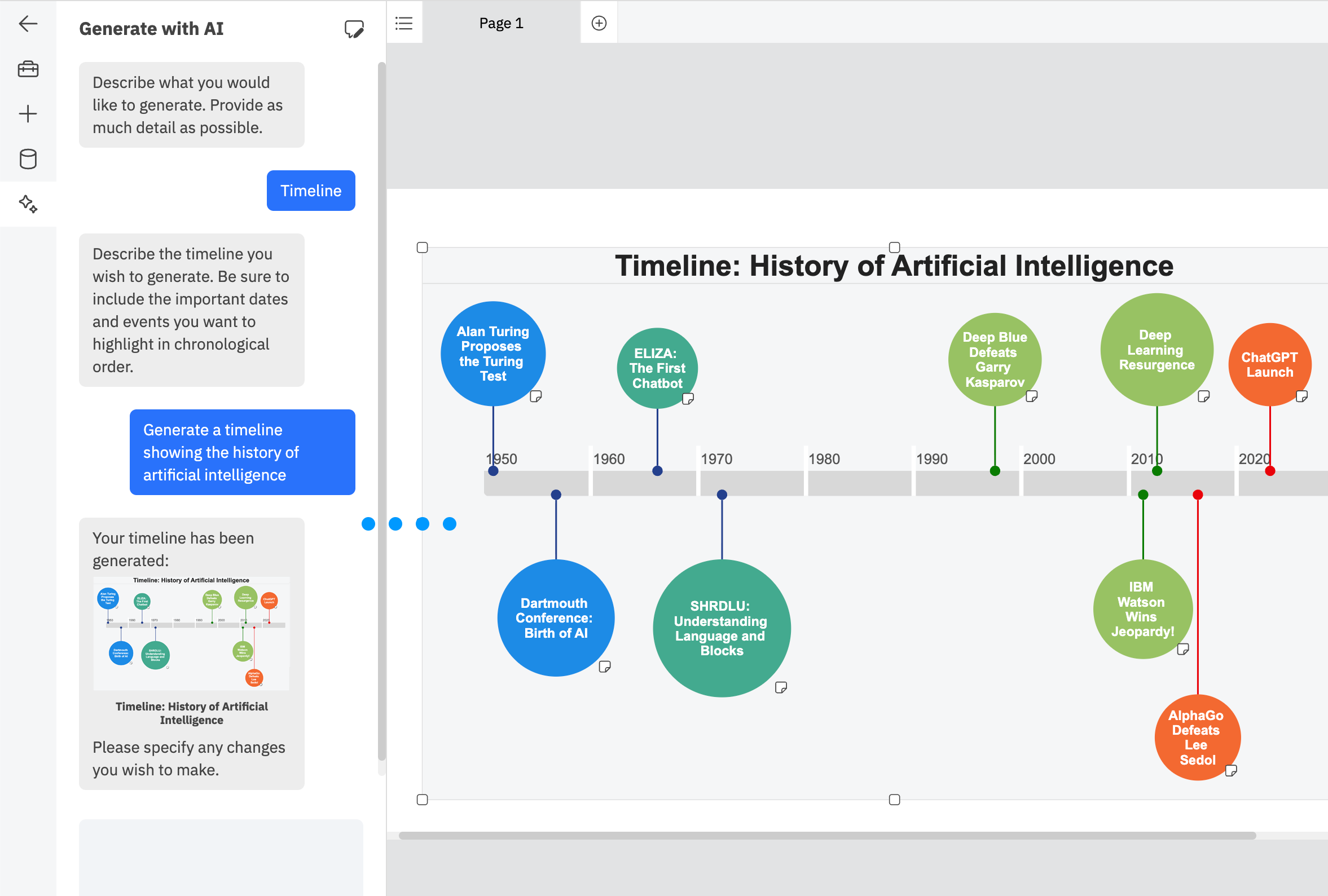1328x896 pixels.
Task: Click the 'Generate a timeline' prompt message
Action: tap(242, 452)
